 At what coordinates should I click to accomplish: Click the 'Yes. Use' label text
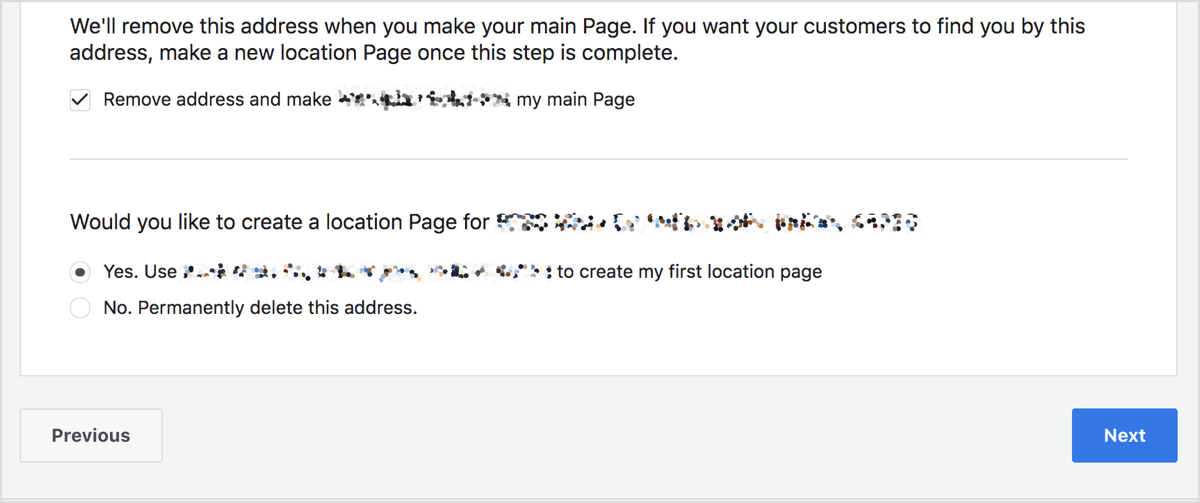(140, 272)
